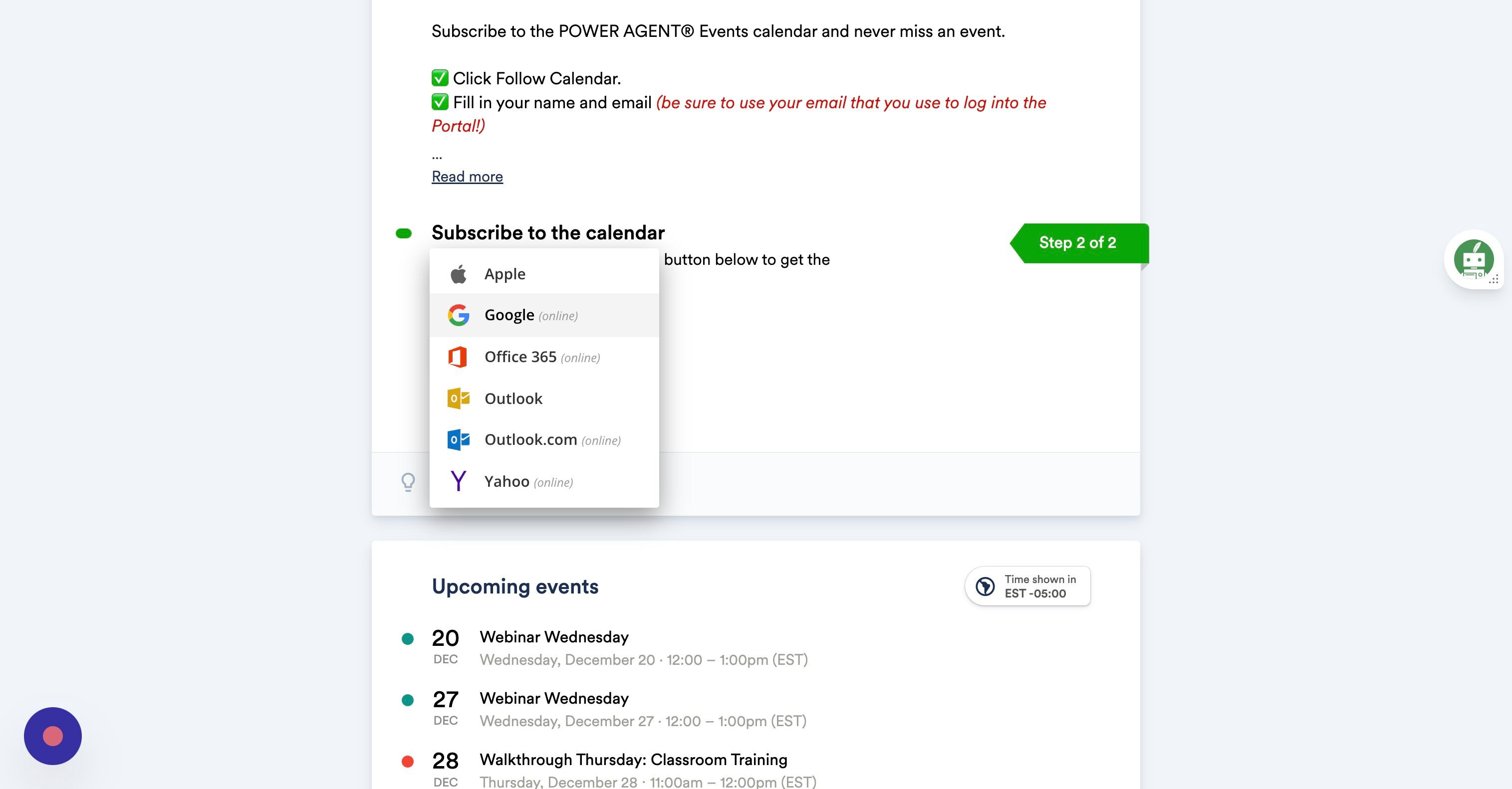Select Yahoo (online) calendar option

pos(528,481)
